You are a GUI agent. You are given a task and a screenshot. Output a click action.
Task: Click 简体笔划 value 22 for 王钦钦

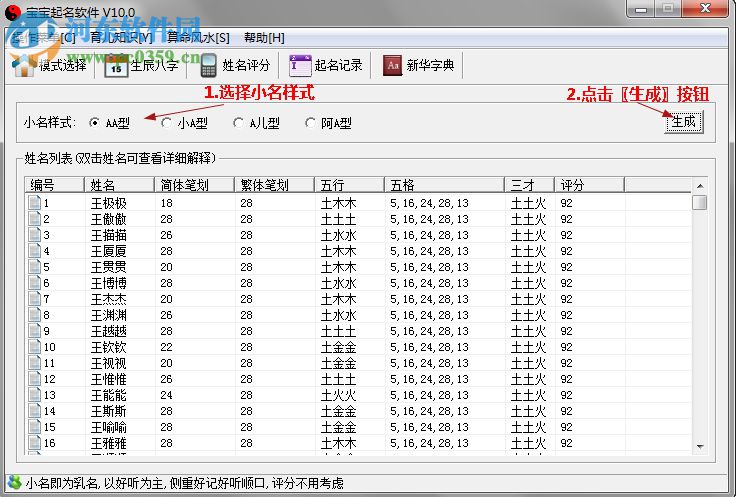click(x=166, y=347)
